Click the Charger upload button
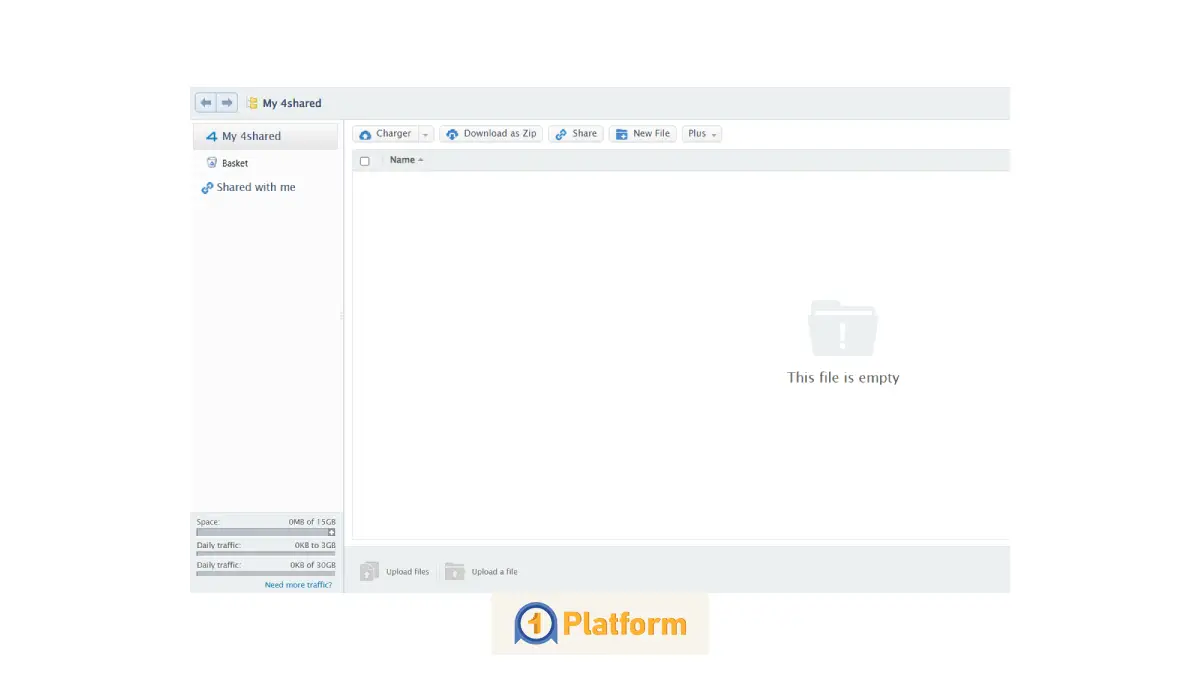 tap(385, 134)
